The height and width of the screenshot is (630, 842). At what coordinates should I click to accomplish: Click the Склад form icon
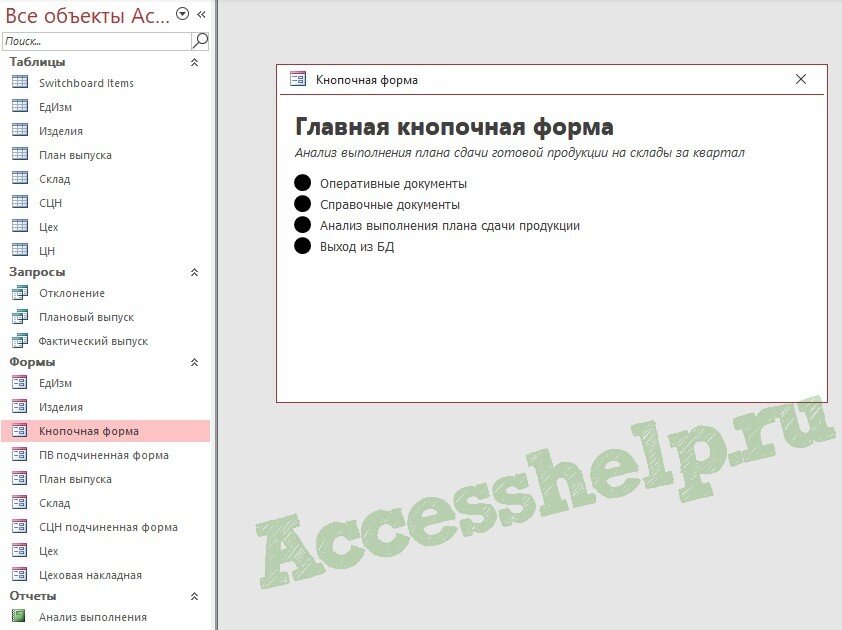click(20, 502)
